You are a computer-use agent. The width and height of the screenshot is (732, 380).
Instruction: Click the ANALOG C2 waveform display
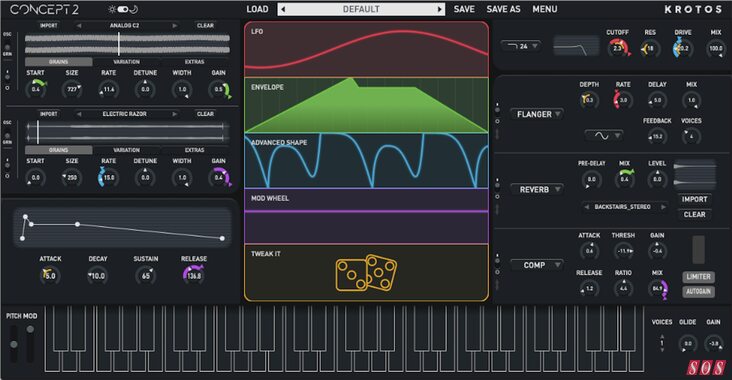coord(127,44)
